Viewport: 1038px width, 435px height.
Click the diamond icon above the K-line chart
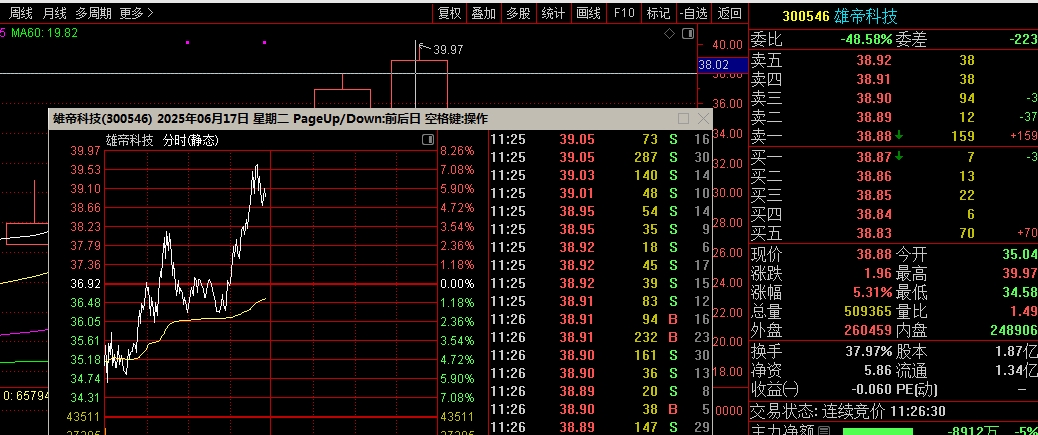point(669,33)
